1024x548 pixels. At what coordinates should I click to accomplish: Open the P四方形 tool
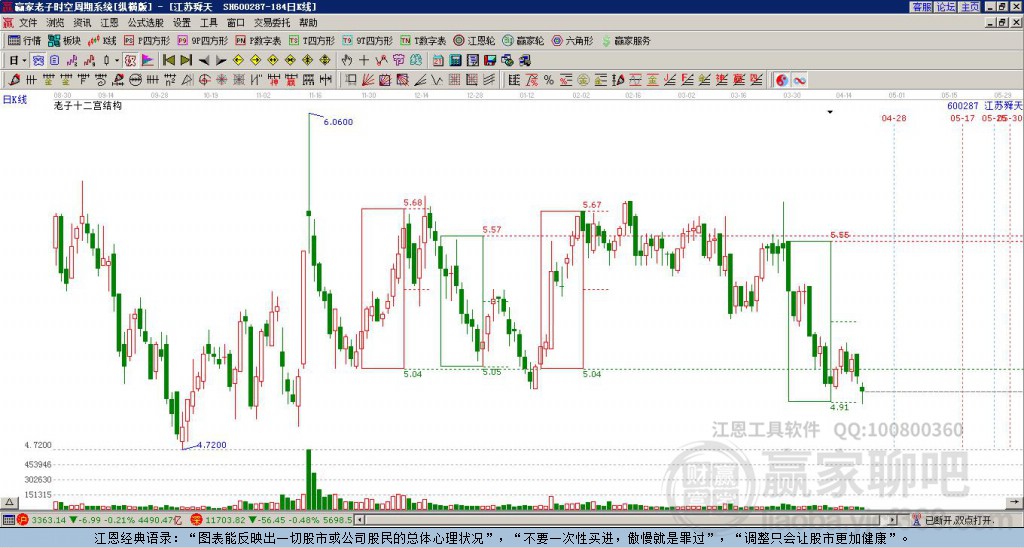(x=147, y=40)
